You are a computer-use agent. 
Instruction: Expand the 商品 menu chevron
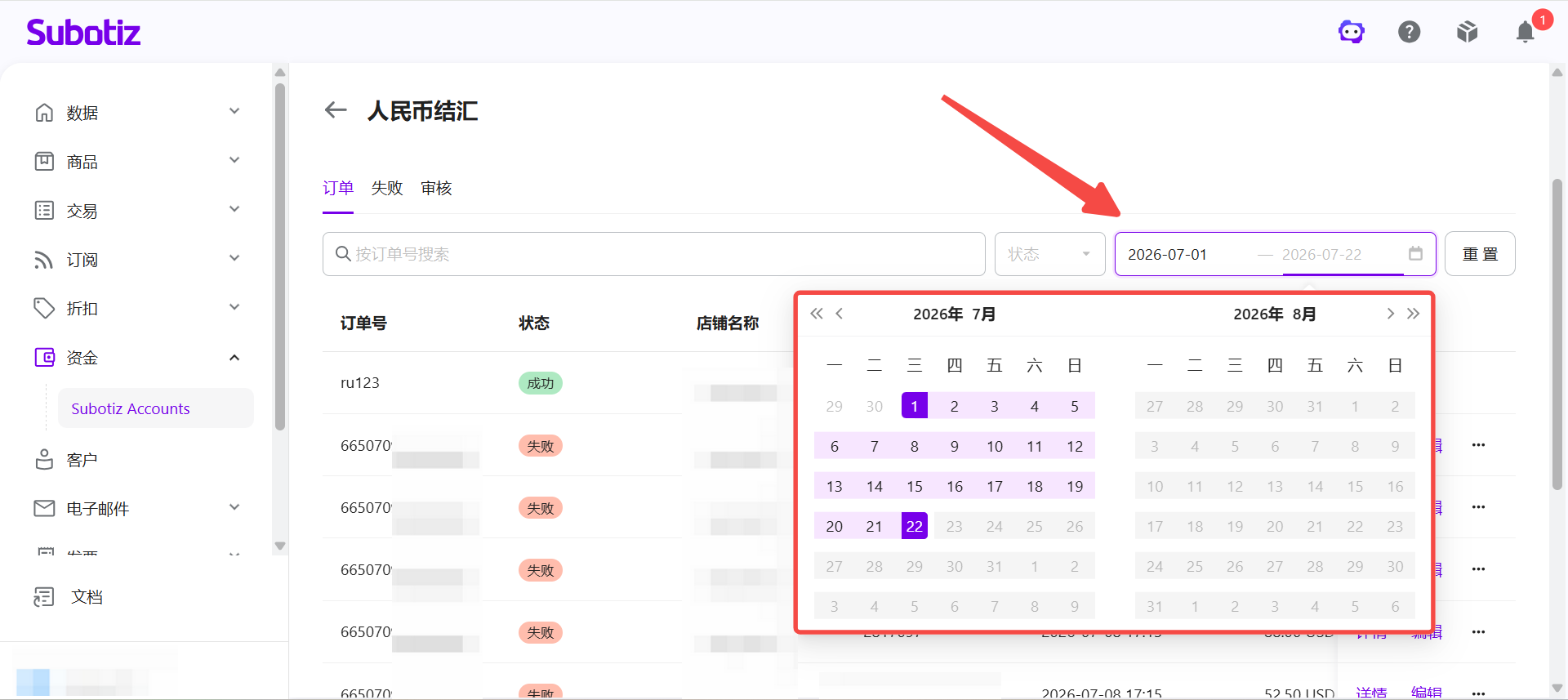point(234,160)
